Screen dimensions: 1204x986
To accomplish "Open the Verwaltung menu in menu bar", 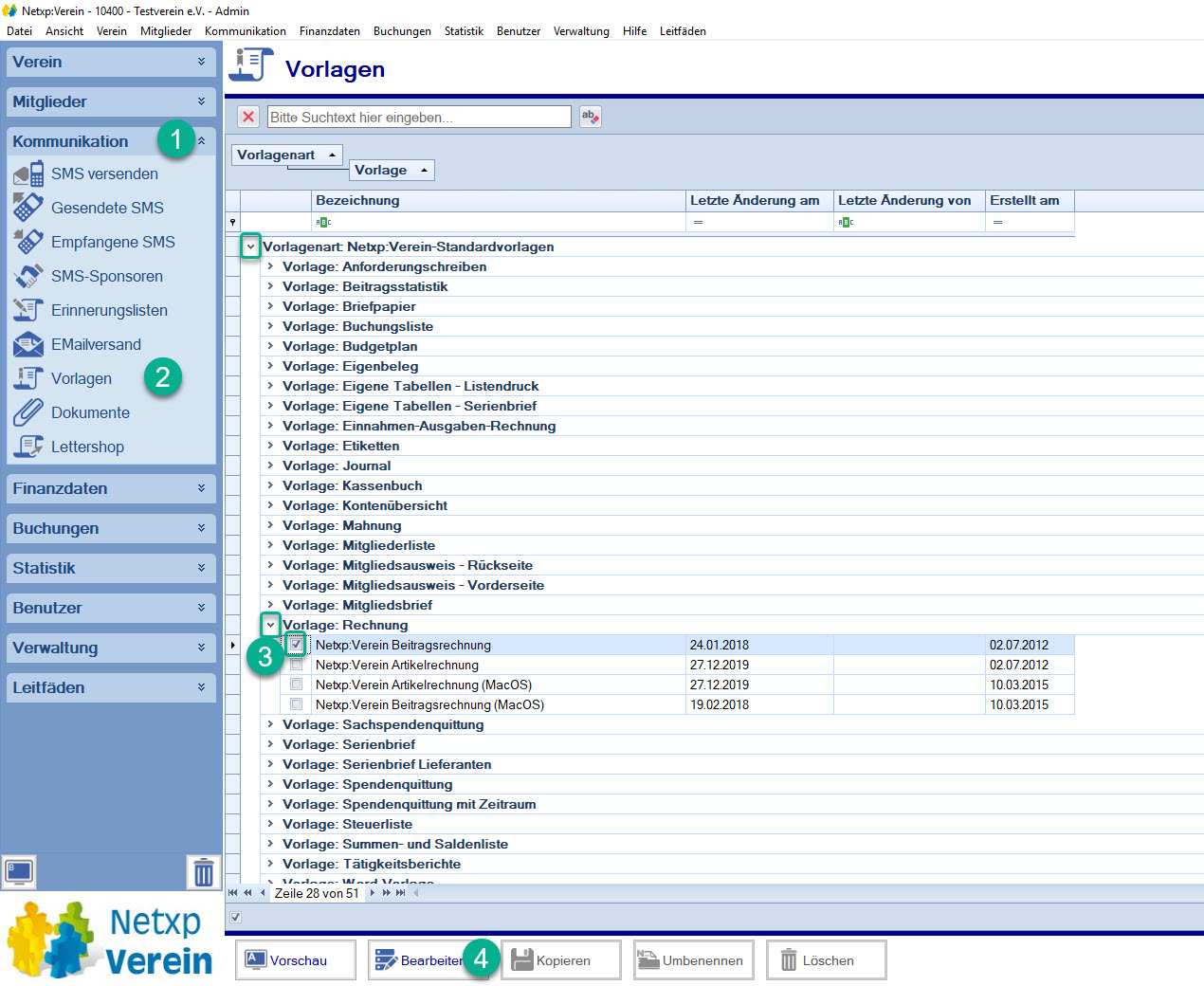I will [x=581, y=31].
